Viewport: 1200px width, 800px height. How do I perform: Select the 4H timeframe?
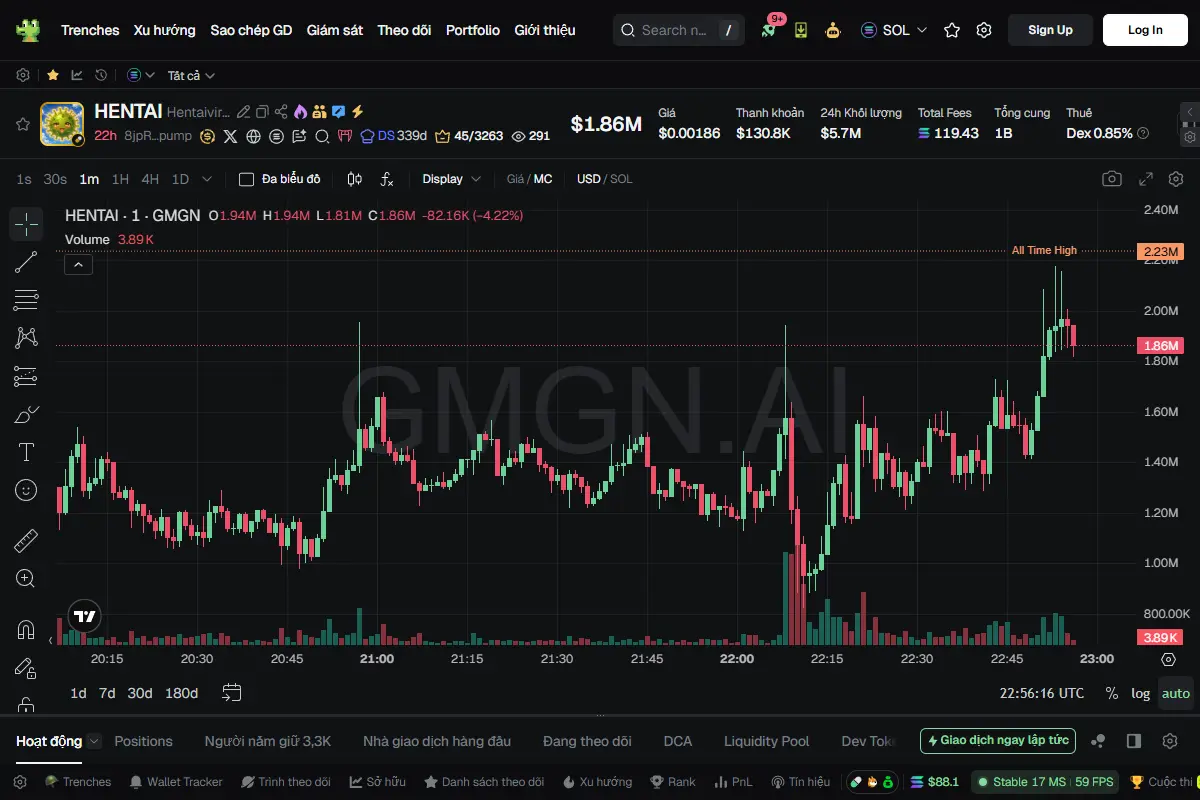[150, 179]
